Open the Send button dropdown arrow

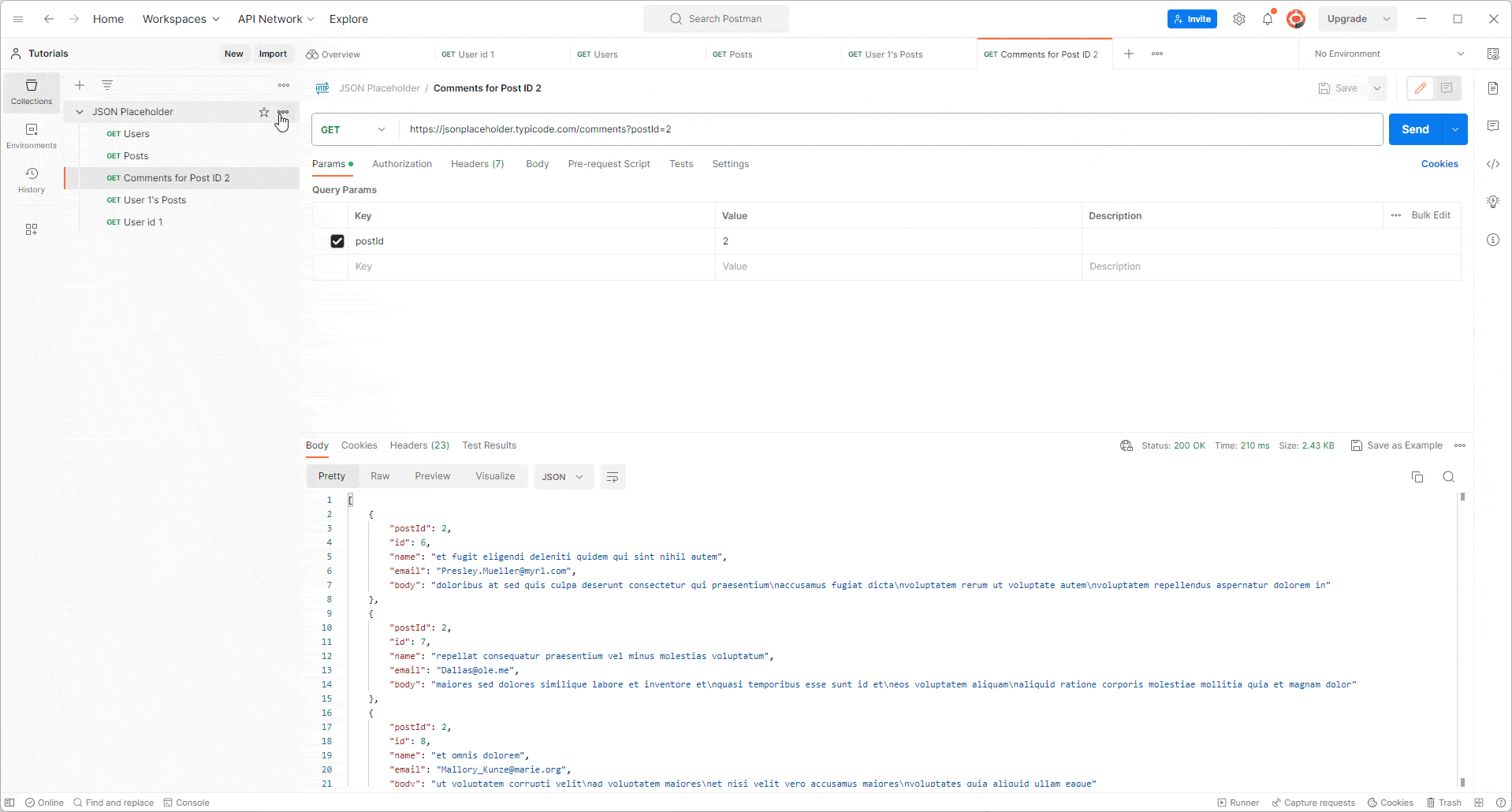point(1455,129)
